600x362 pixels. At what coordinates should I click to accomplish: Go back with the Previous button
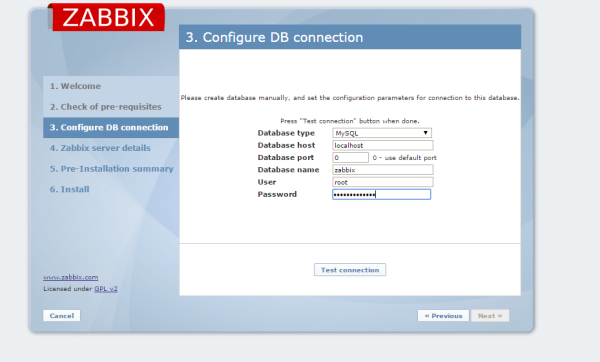[x=443, y=316]
